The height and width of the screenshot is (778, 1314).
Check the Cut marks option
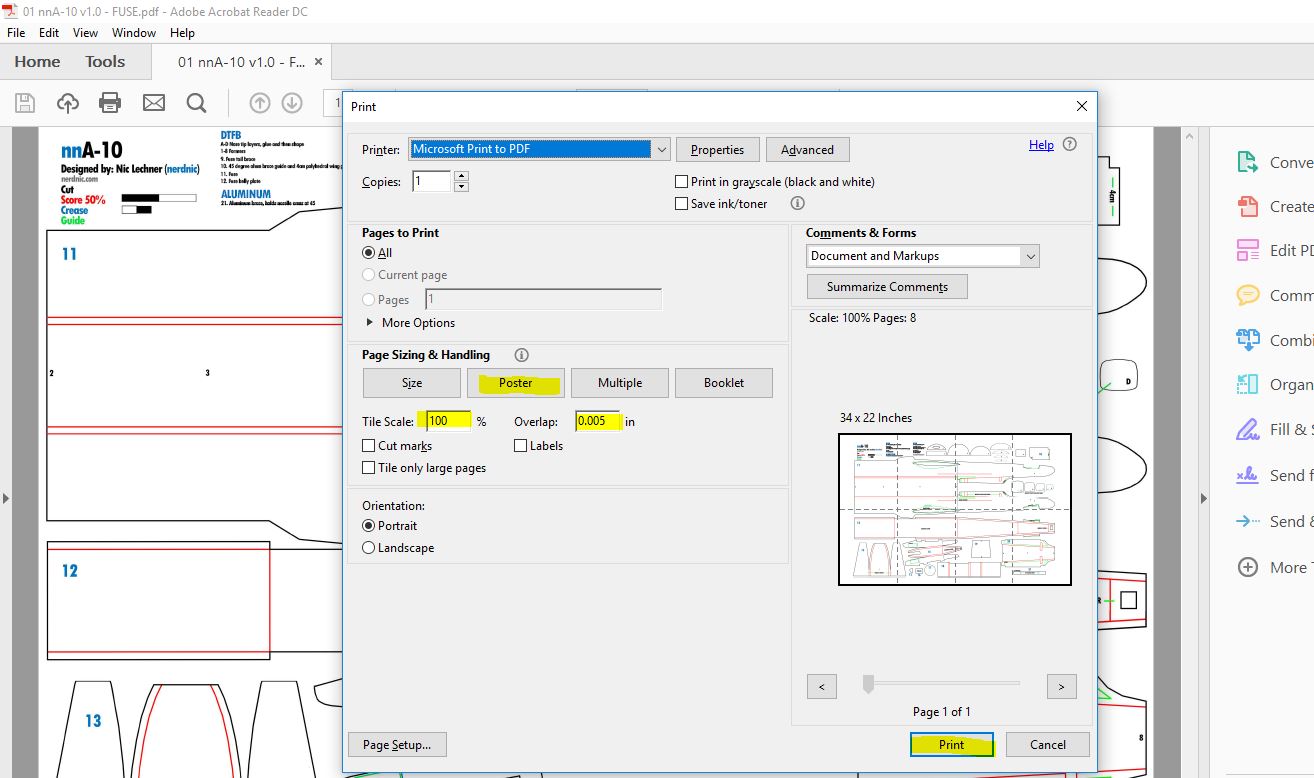369,446
